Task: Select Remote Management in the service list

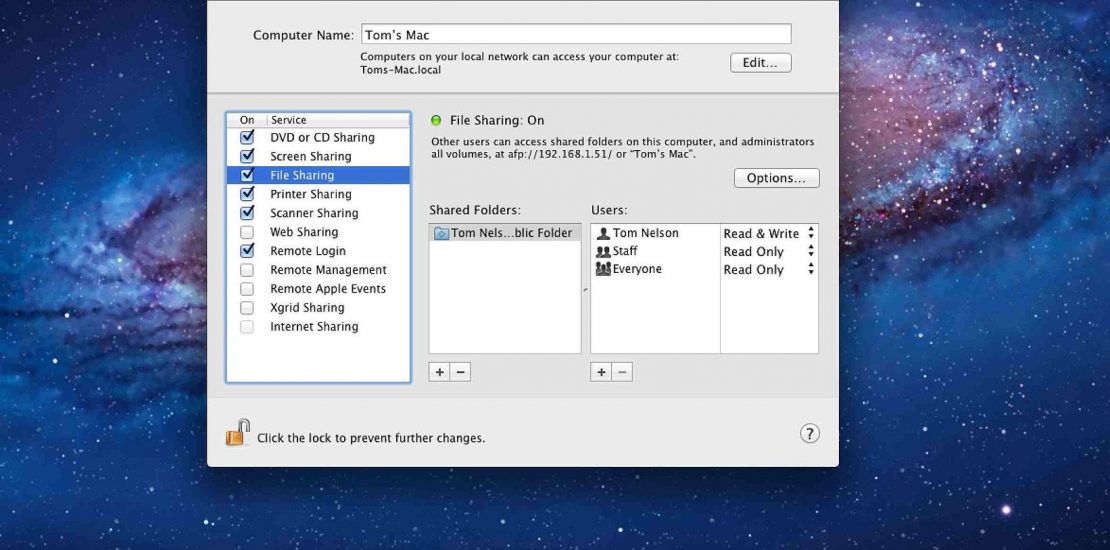Action: 328,270
